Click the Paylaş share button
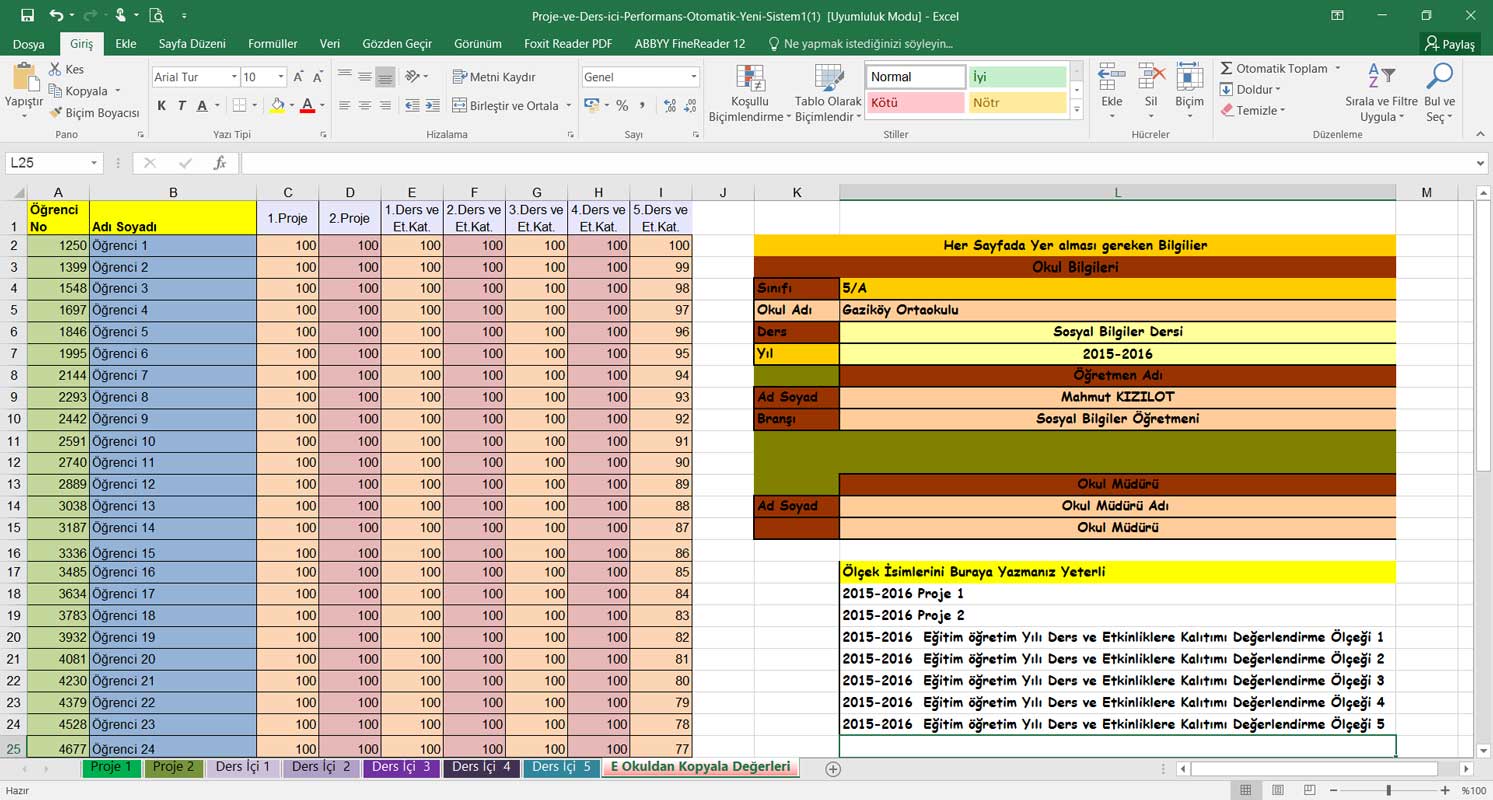 pyautogui.click(x=1450, y=44)
